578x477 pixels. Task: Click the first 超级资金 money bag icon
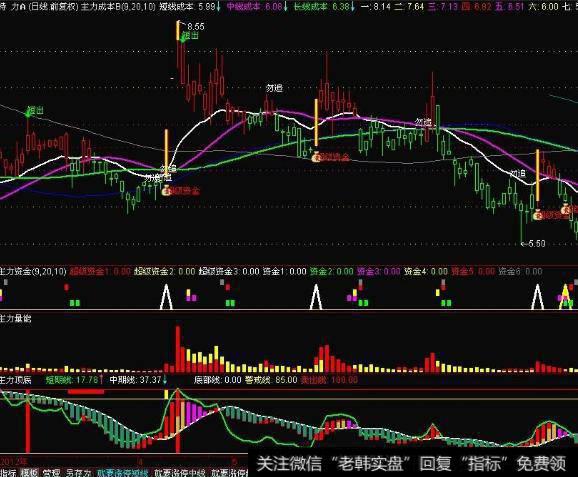167,191
